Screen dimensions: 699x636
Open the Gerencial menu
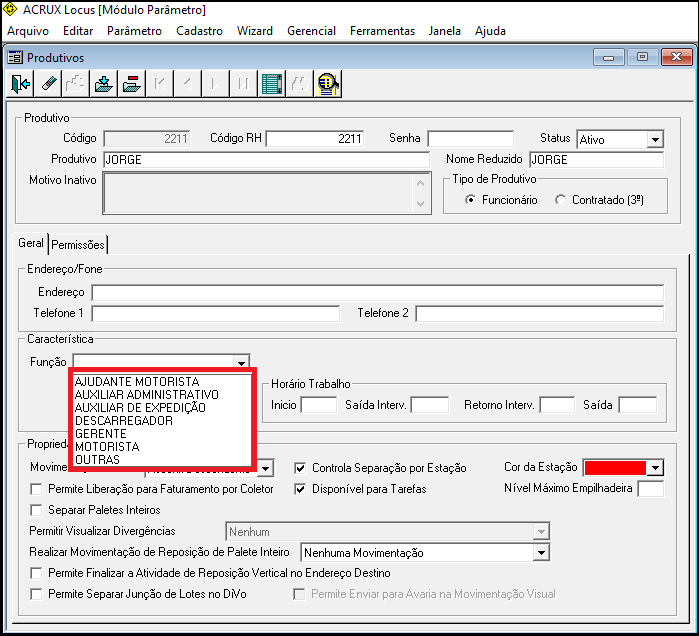pos(311,31)
